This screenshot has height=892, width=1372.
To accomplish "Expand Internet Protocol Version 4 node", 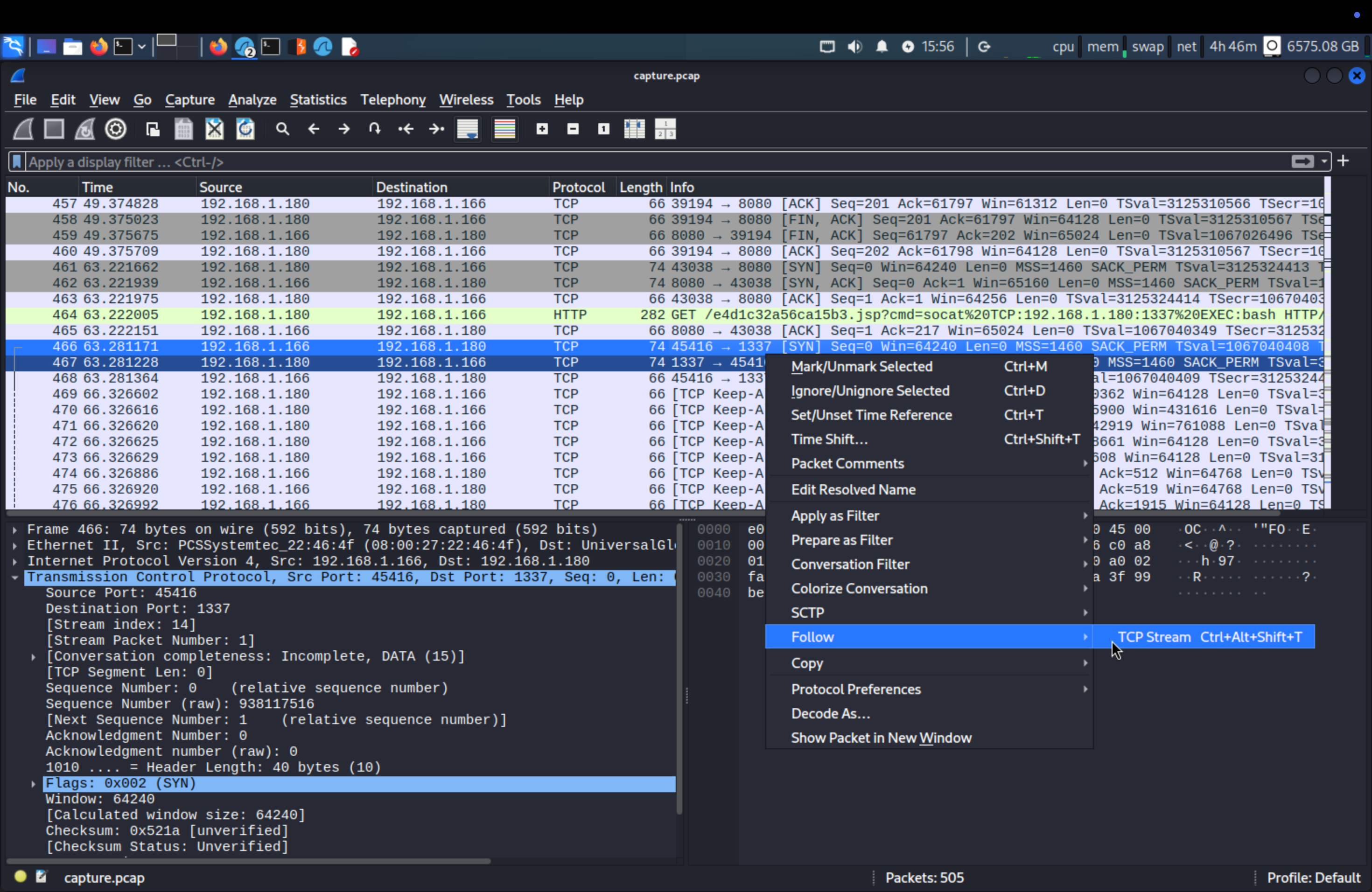I will pos(14,561).
